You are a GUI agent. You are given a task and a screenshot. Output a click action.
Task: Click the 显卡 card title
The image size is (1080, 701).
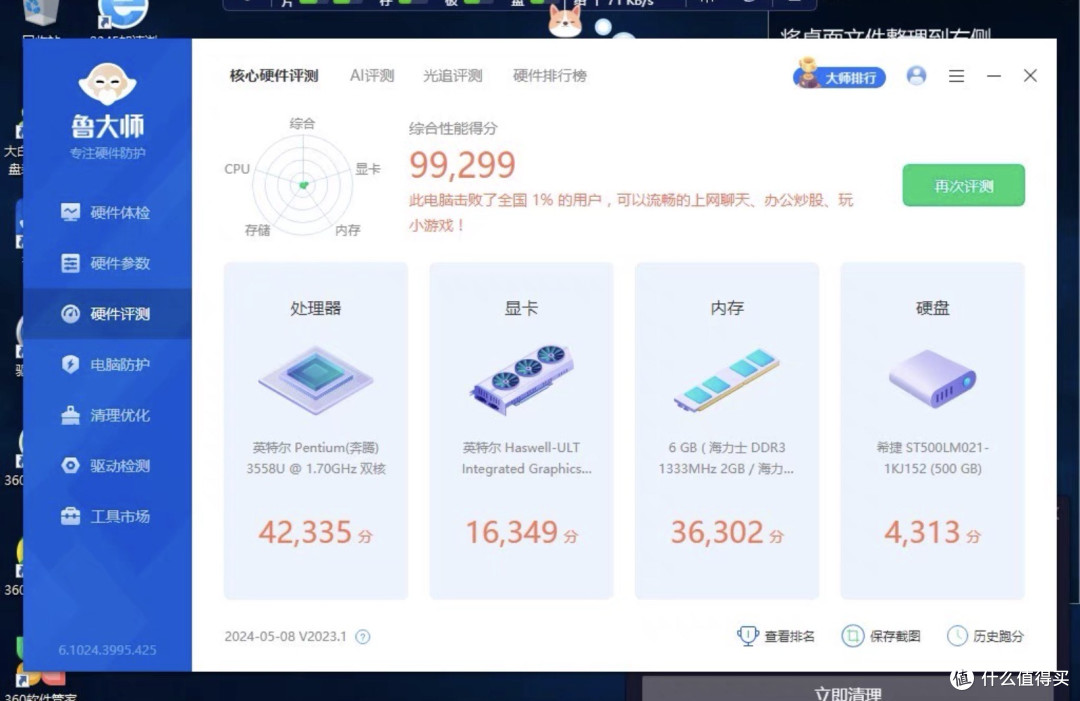[x=521, y=308]
